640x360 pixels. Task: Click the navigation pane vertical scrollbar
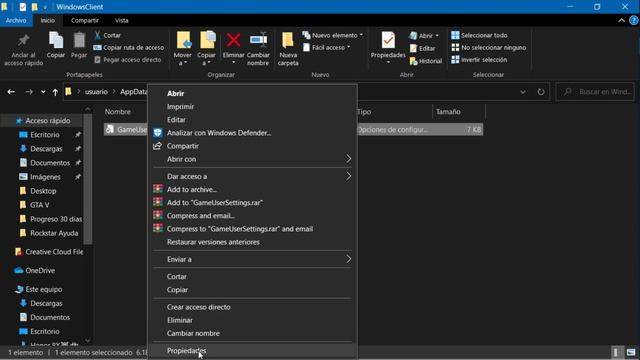coord(87,178)
